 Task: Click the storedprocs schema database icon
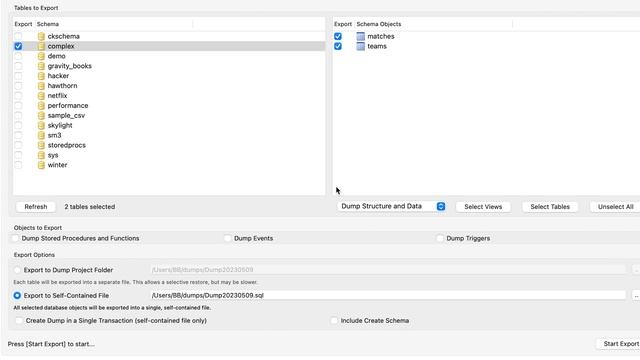pos(41,145)
